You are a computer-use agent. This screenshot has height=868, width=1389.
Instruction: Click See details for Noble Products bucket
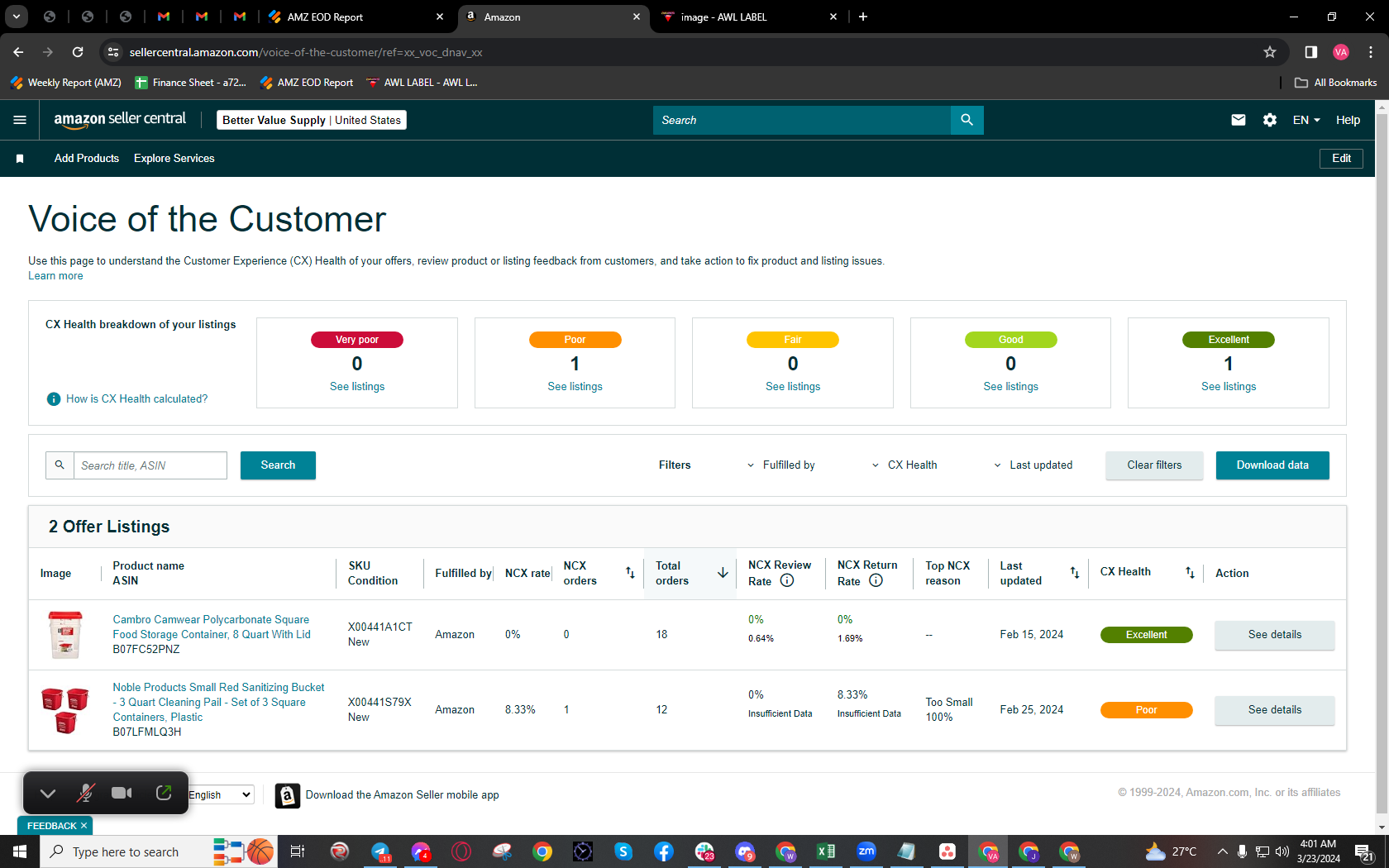tap(1274, 710)
